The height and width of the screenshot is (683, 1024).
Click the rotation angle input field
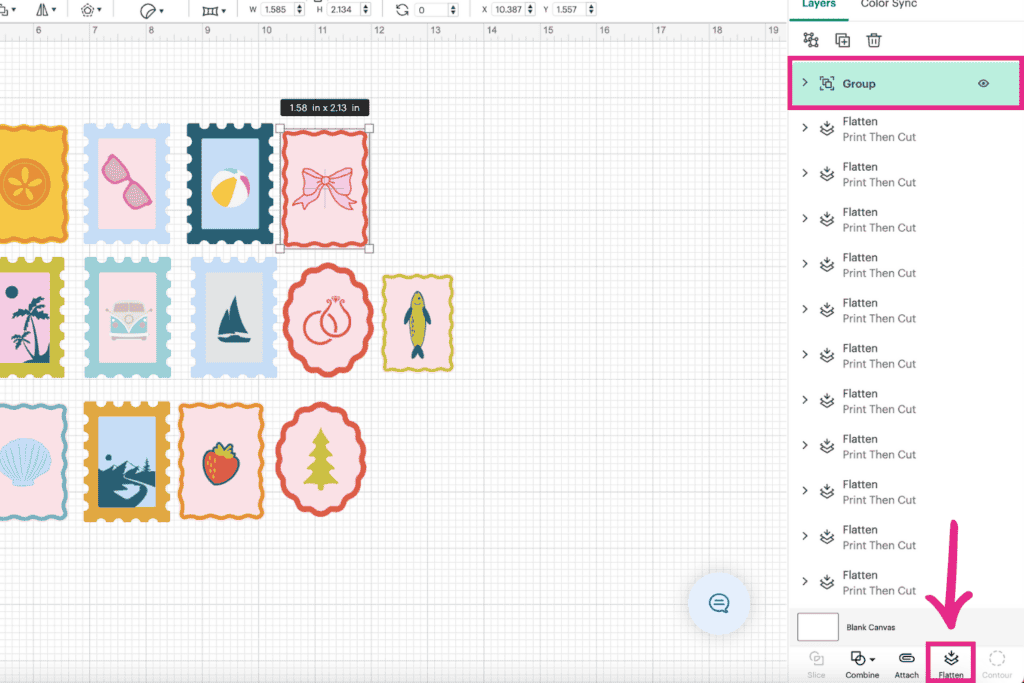tap(431, 10)
